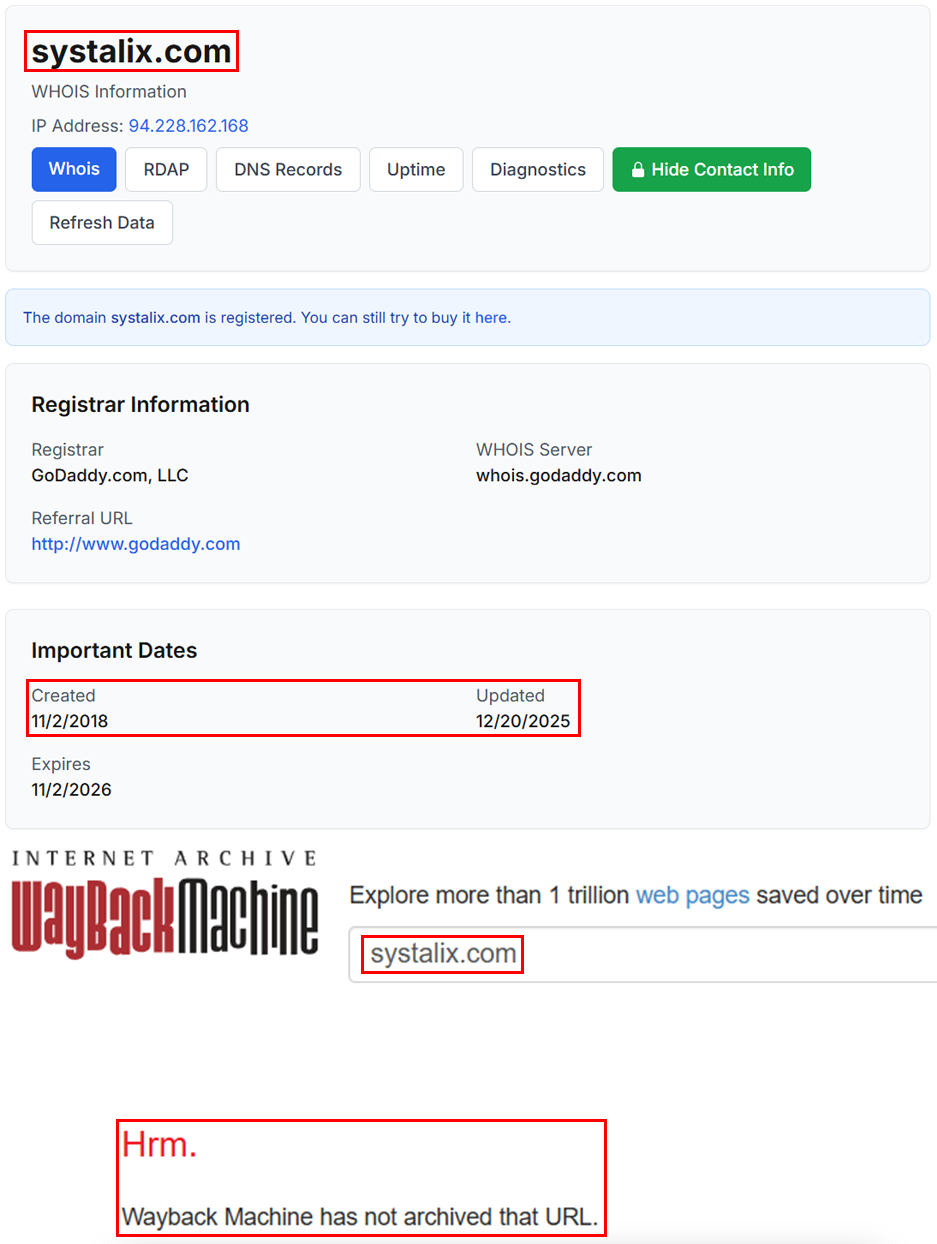This screenshot has width=937, height=1244.
Task: Select the Uptime tab
Action: (x=416, y=170)
